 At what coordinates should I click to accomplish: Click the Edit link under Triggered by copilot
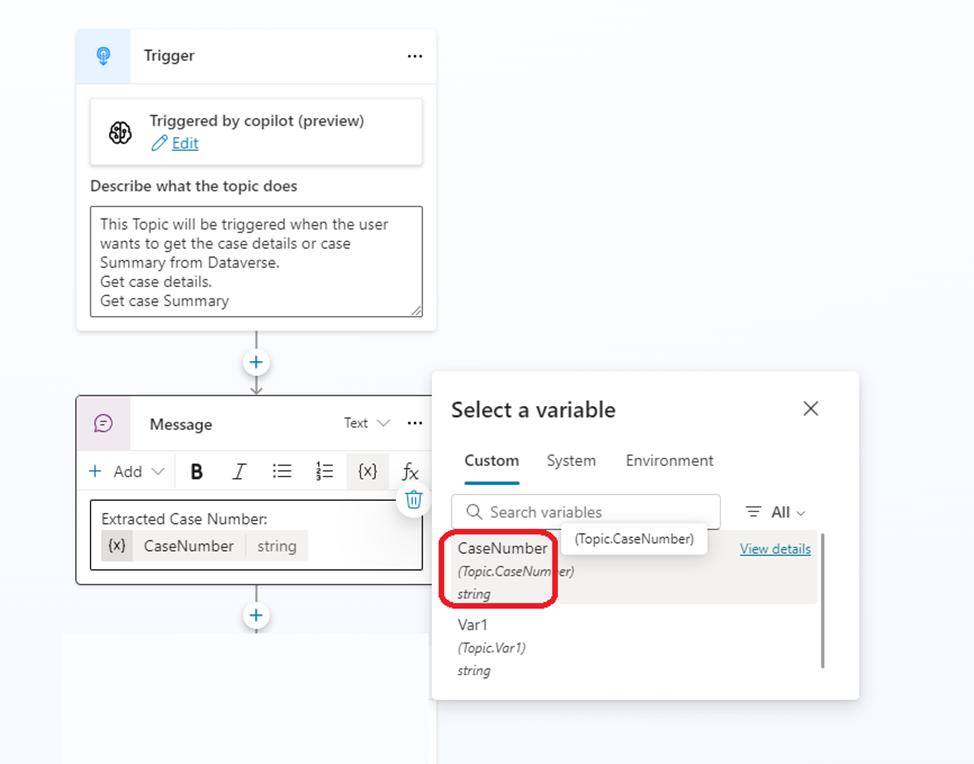[184, 143]
